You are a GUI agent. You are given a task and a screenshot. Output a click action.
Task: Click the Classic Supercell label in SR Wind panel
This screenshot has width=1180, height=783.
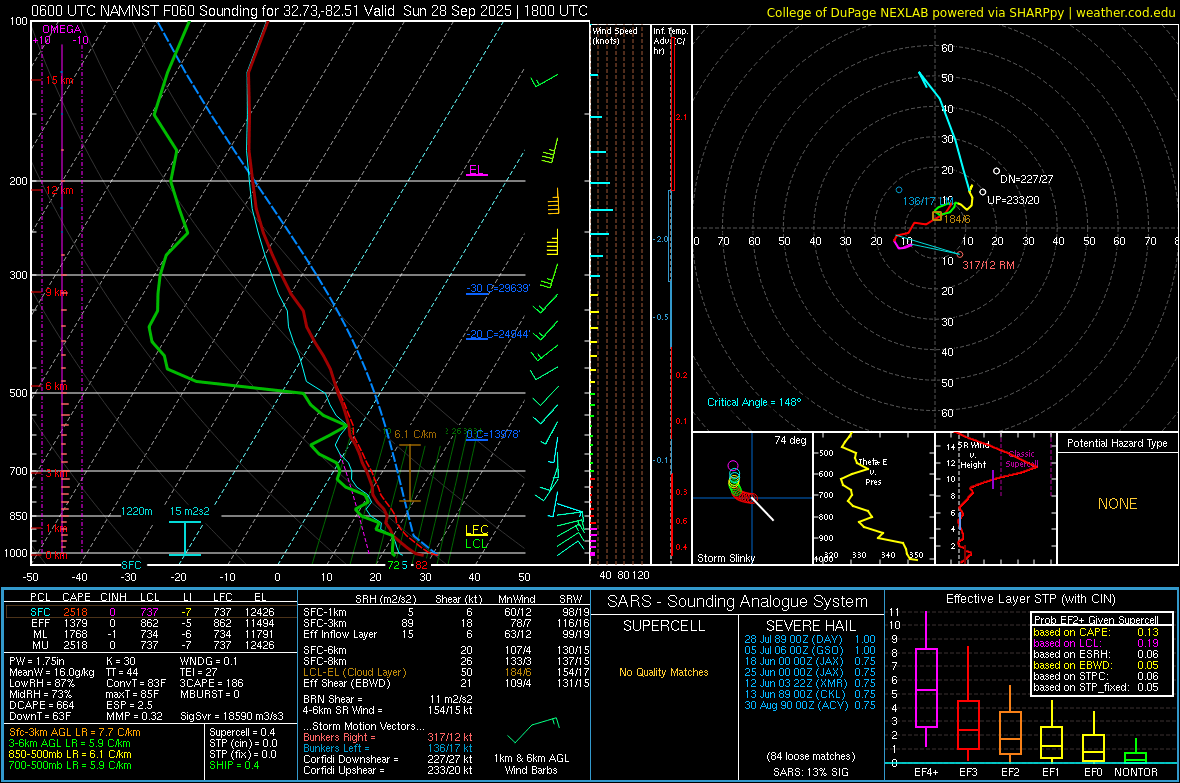1022,459
